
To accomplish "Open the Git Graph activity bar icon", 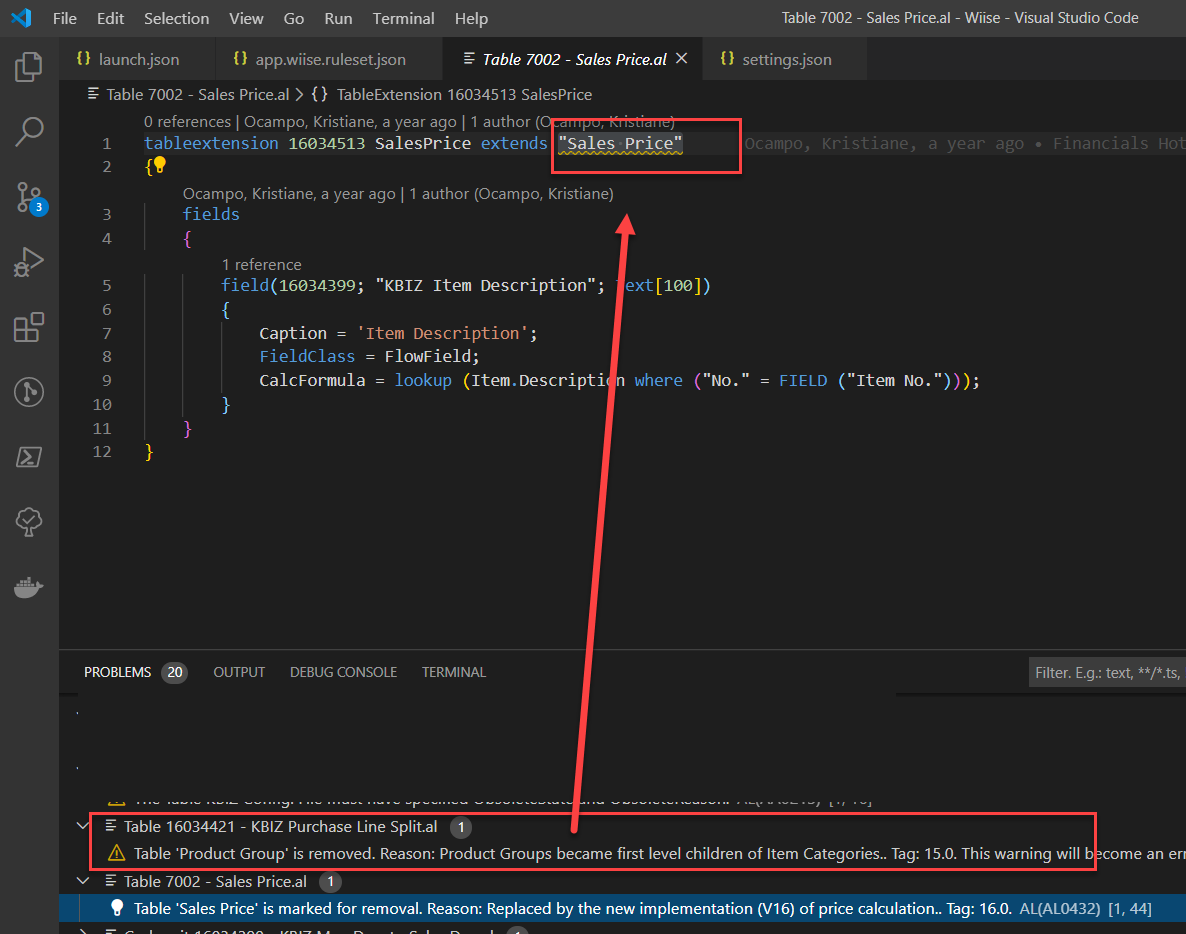I will (x=29, y=392).
